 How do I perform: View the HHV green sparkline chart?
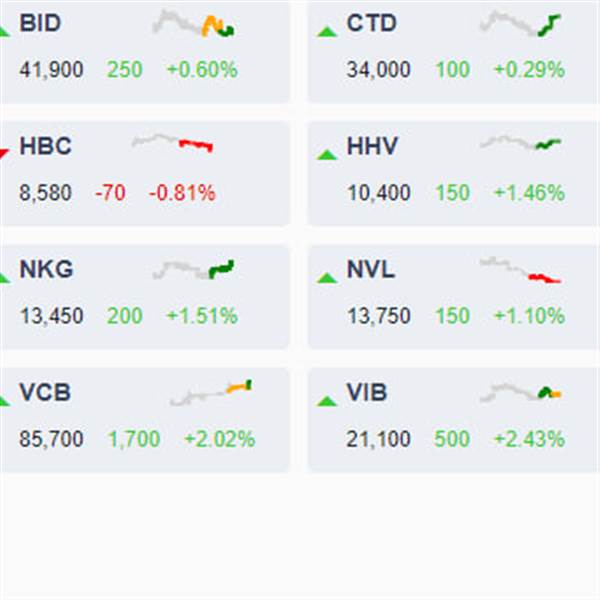tap(520, 143)
